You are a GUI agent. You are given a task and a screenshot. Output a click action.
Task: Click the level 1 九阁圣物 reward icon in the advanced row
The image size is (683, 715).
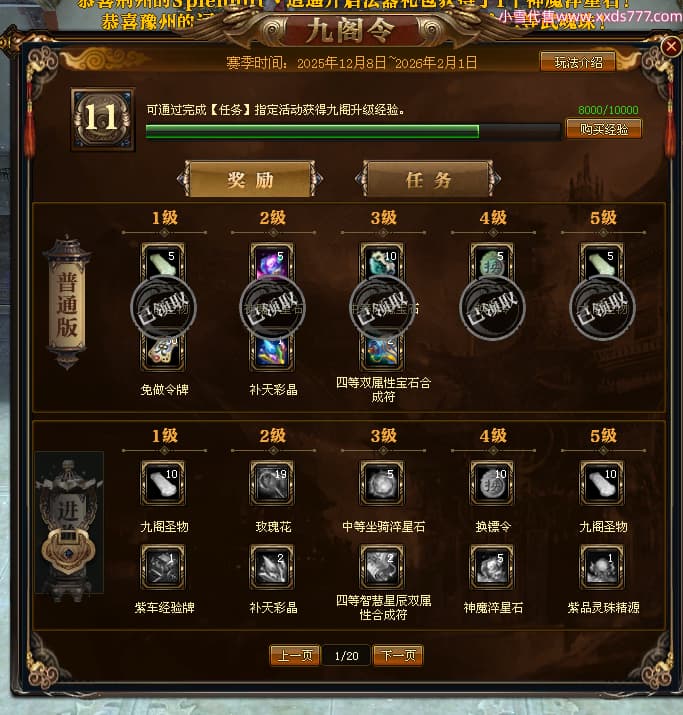pyautogui.click(x=163, y=482)
